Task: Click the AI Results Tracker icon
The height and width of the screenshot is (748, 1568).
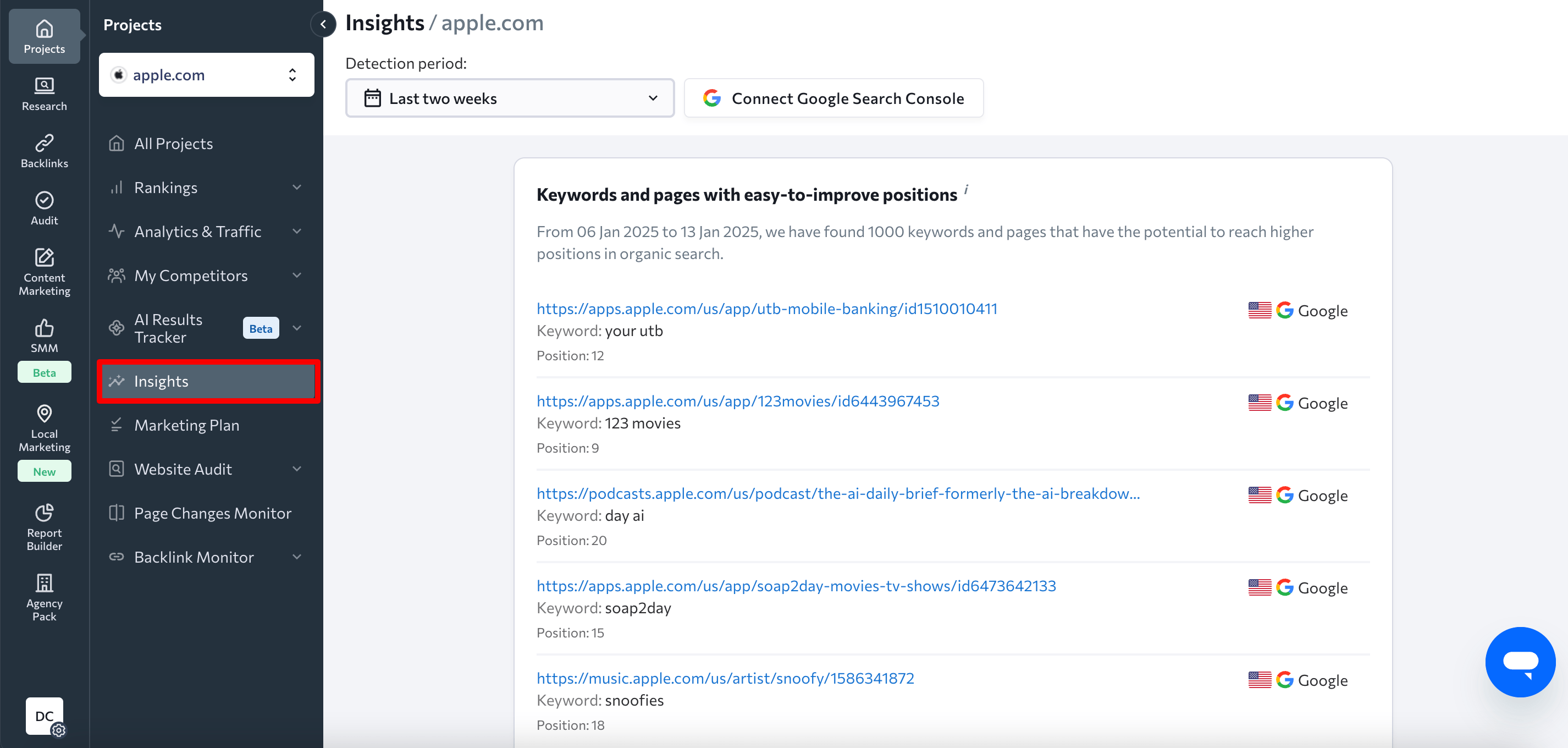Action: (116, 328)
